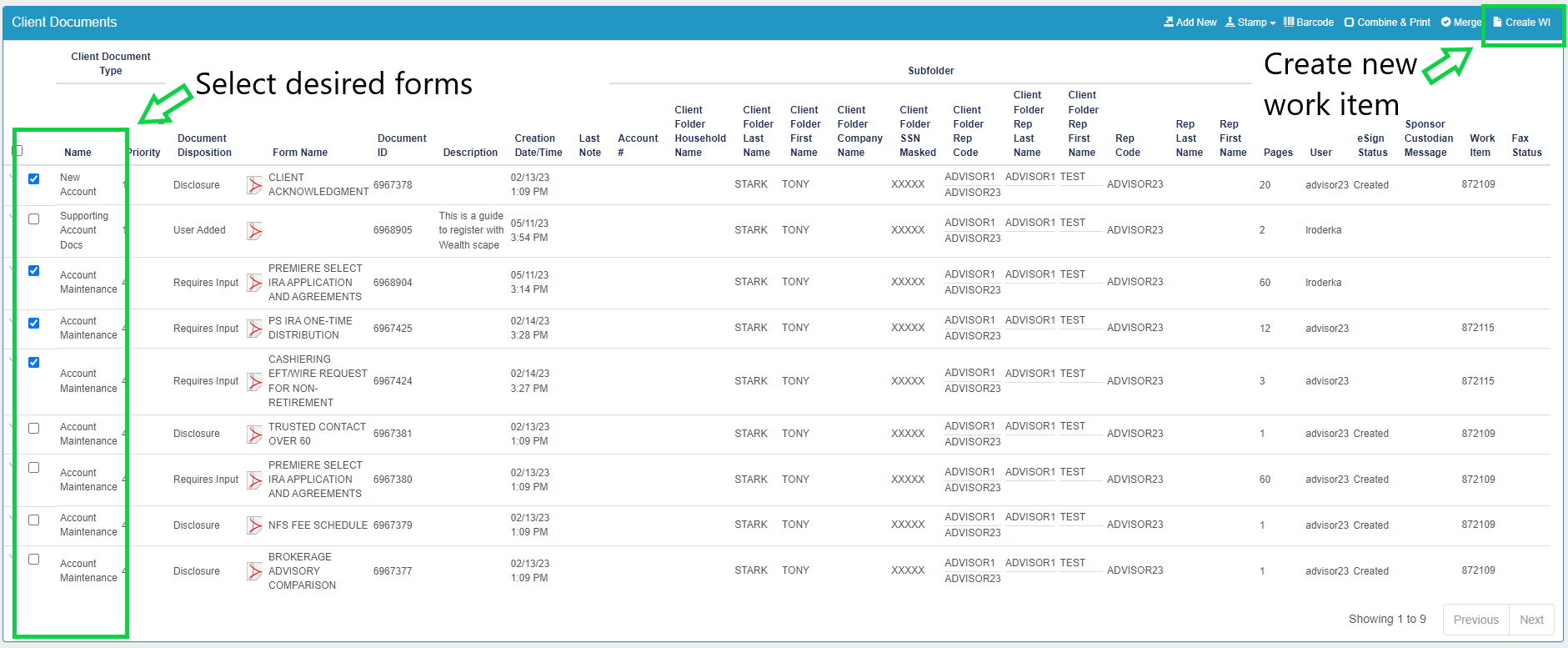This screenshot has height=648, width=1568.
Task: Open PDF icon for document 6968905
Action: pos(254,231)
